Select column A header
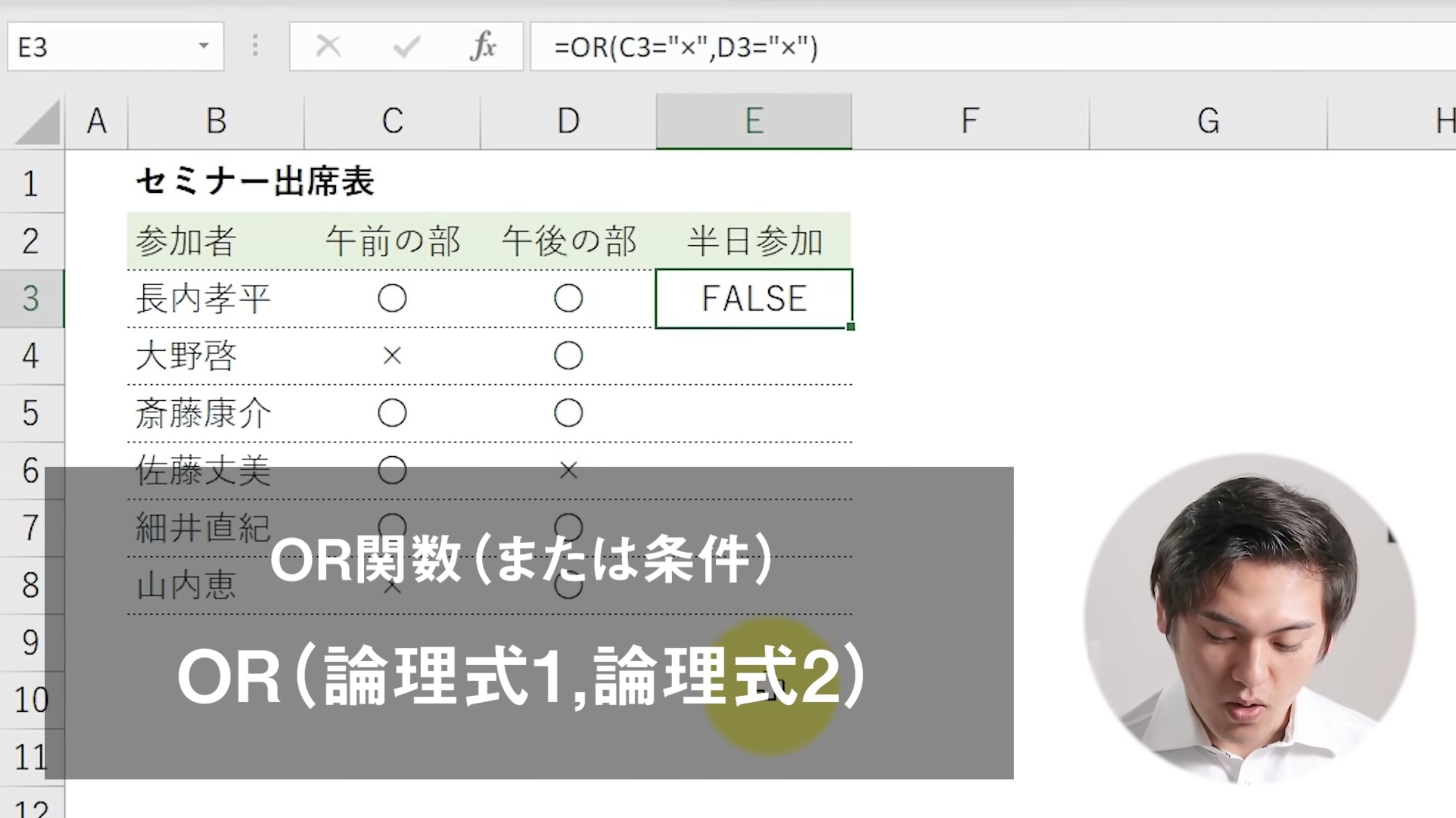This screenshot has width=1456, height=818. (96, 121)
